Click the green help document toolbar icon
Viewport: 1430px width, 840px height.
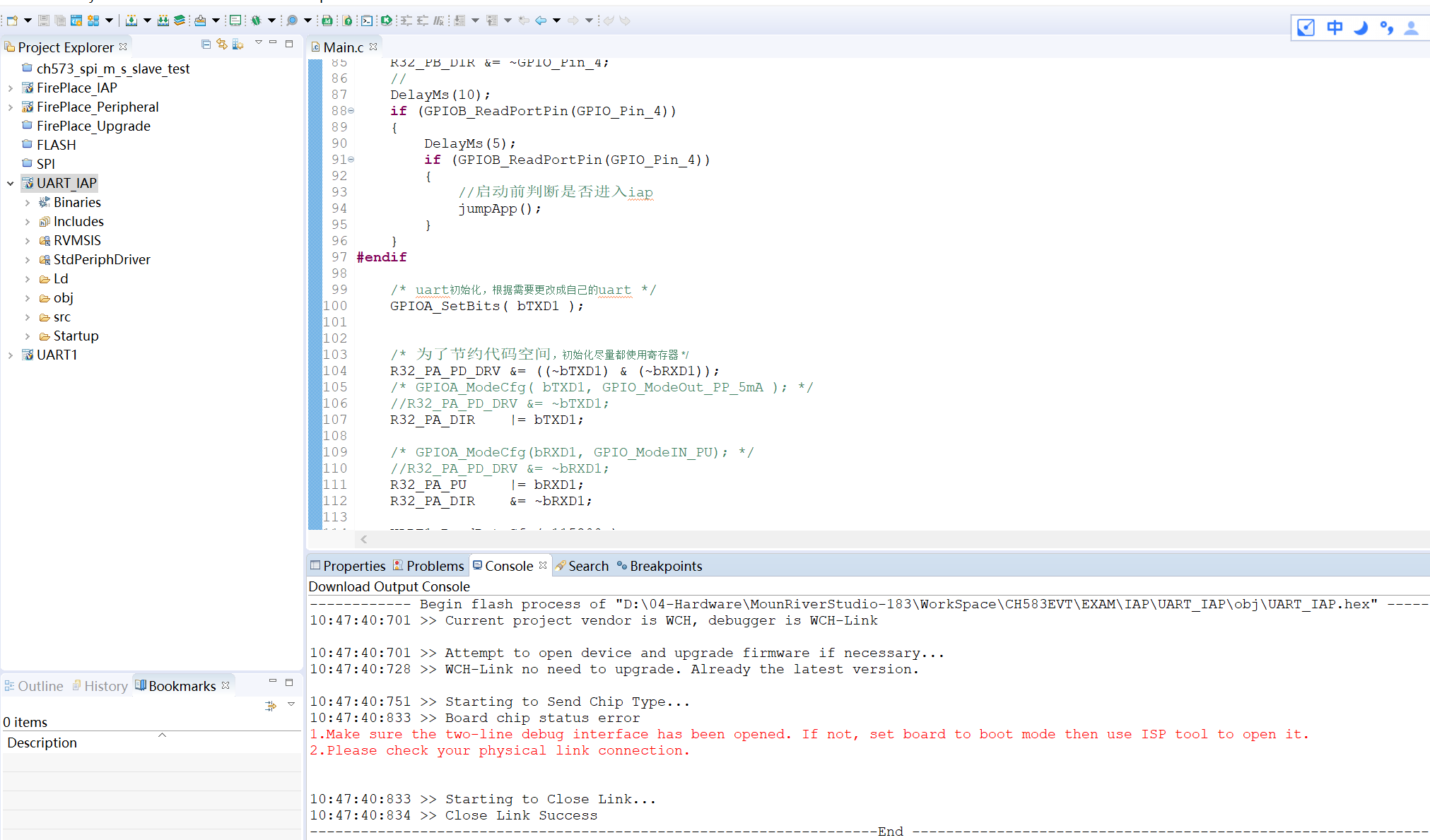[347, 20]
